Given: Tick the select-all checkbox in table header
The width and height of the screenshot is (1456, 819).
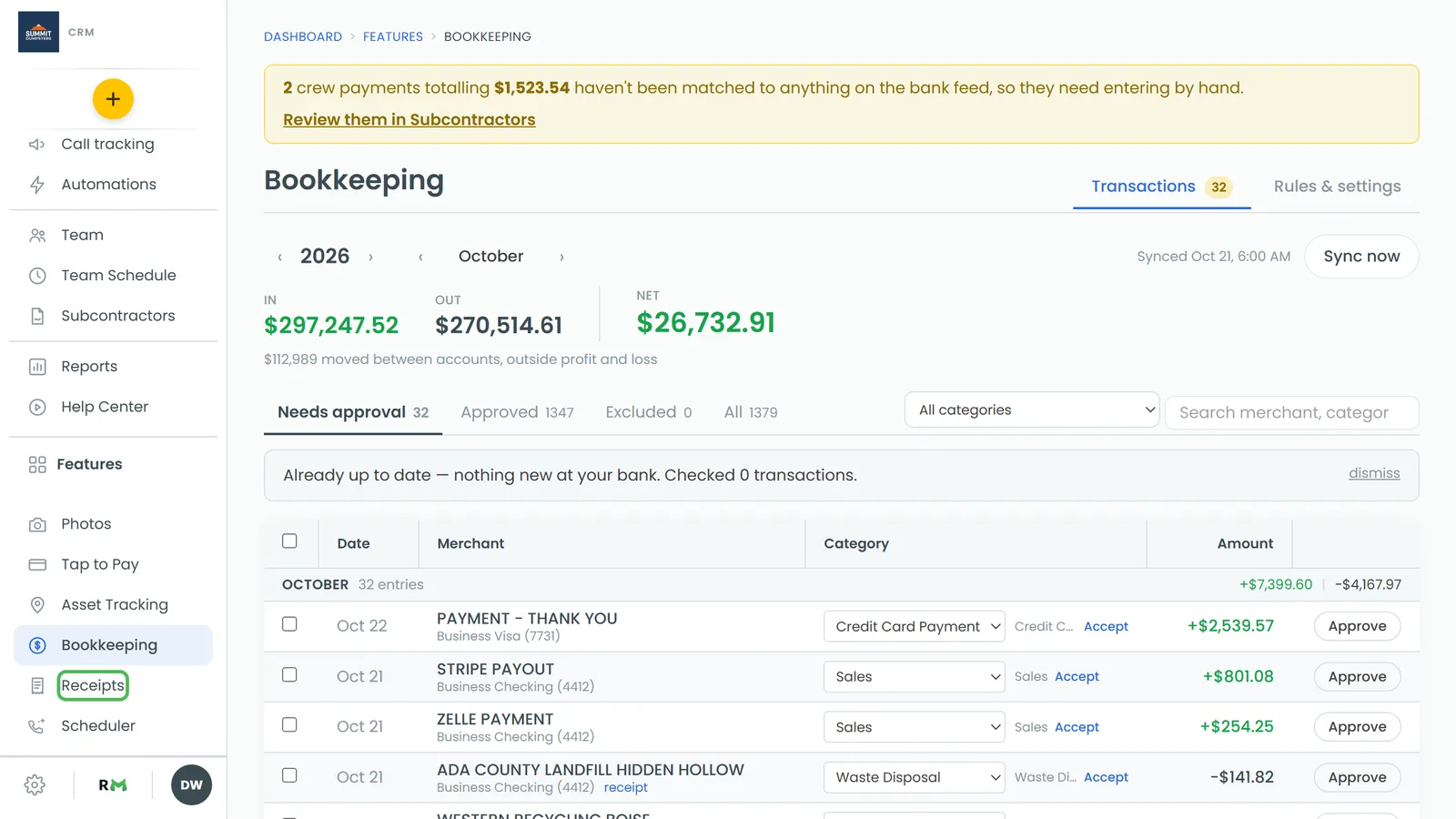Looking at the screenshot, I should [x=289, y=541].
